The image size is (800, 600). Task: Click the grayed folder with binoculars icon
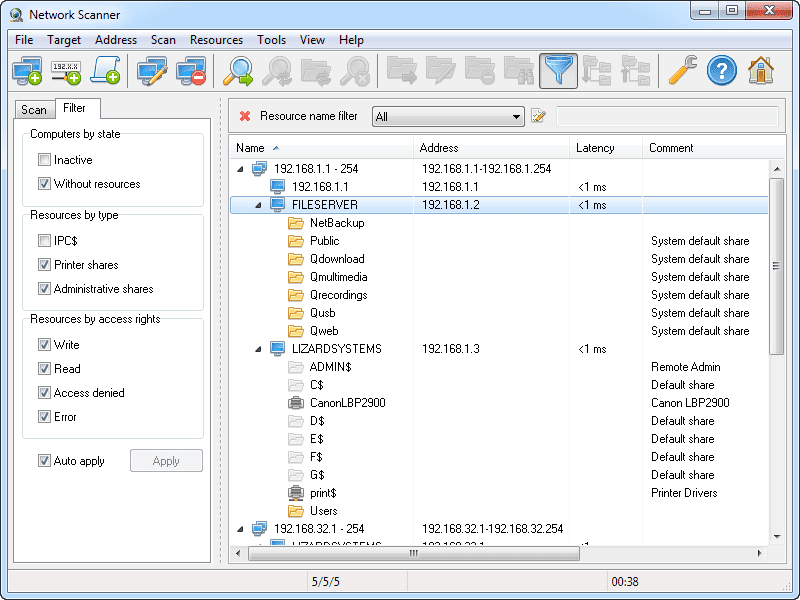(x=519, y=71)
